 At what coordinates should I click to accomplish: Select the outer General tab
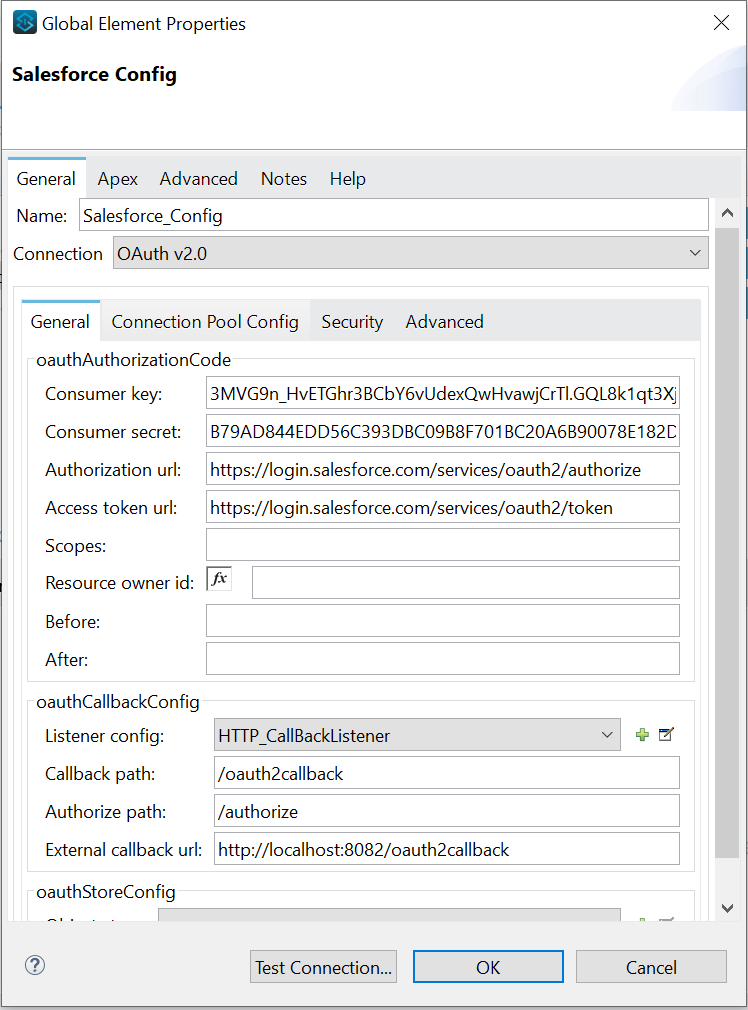46,178
